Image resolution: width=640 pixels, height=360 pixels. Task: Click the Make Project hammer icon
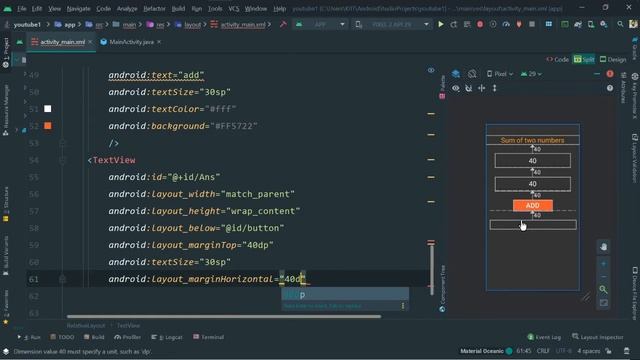[283, 24]
